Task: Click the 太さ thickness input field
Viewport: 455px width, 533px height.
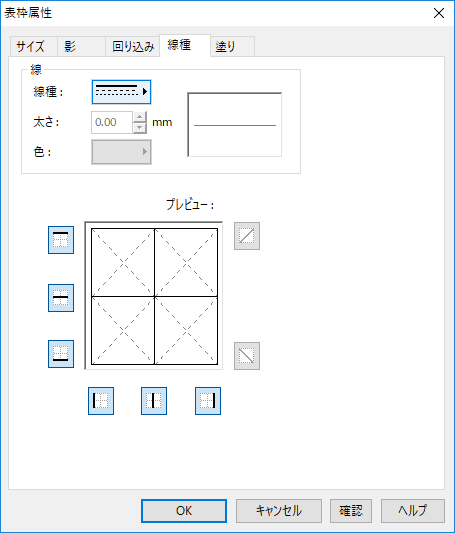Action: 112,122
